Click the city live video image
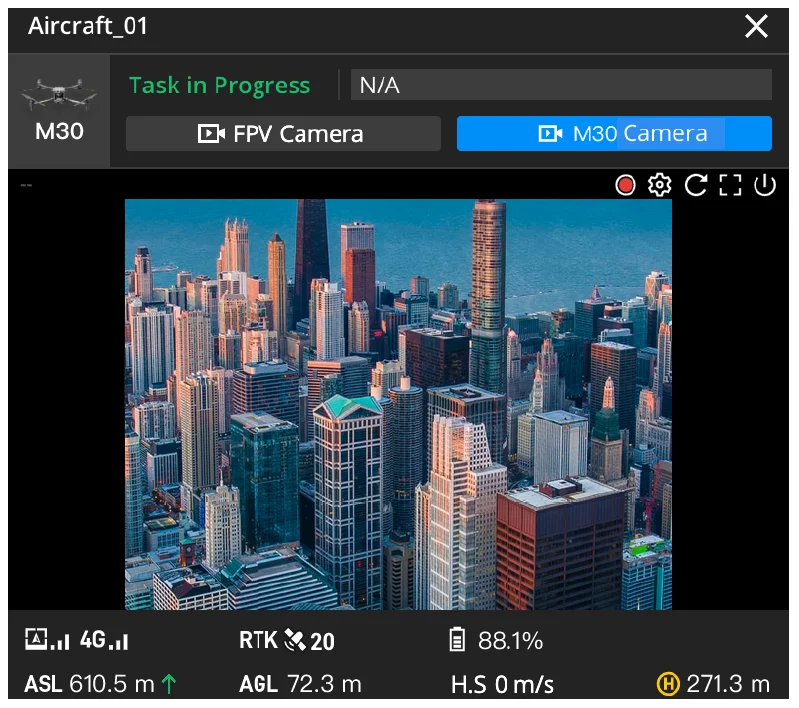Screen dimensions: 799x708 (398, 404)
